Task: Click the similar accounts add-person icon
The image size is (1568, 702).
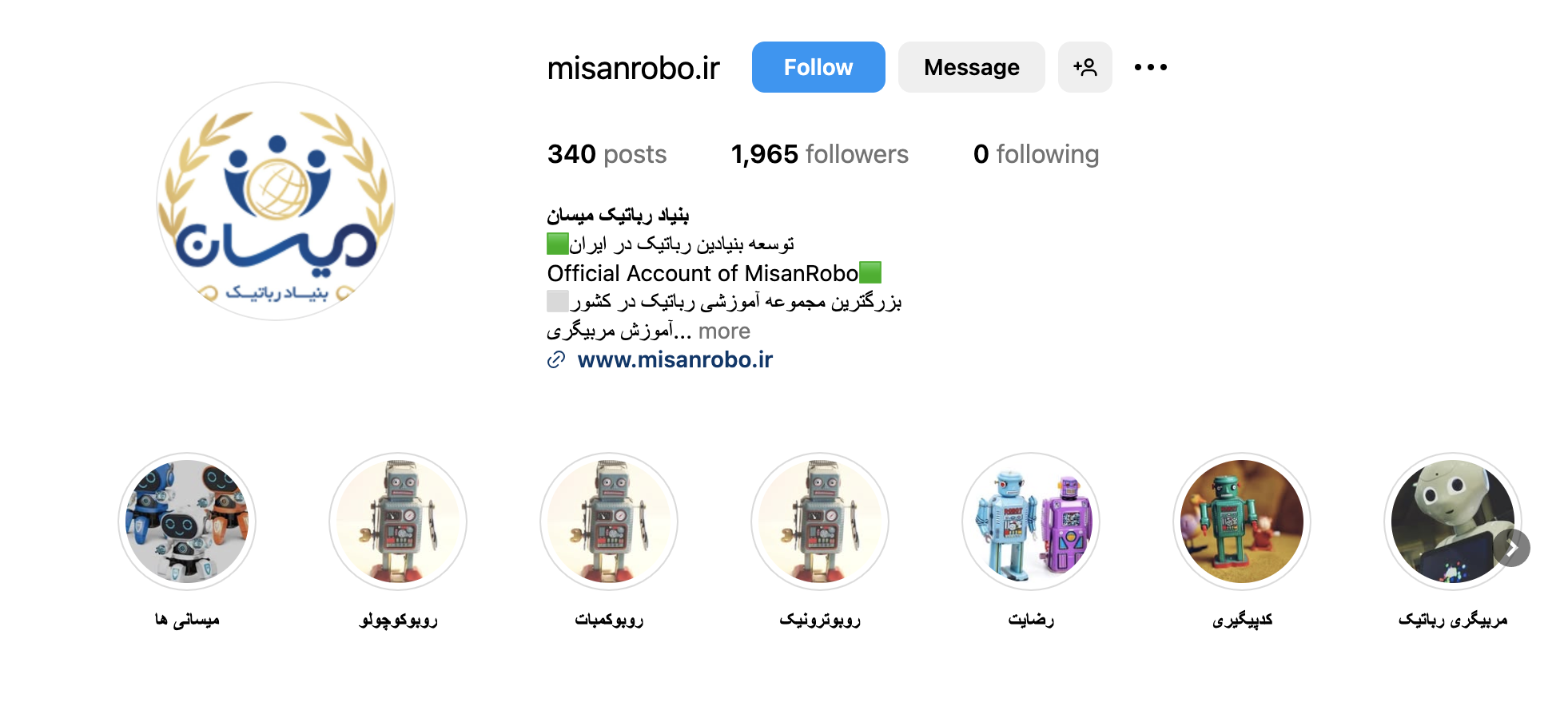Action: (x=1084, y=67)
